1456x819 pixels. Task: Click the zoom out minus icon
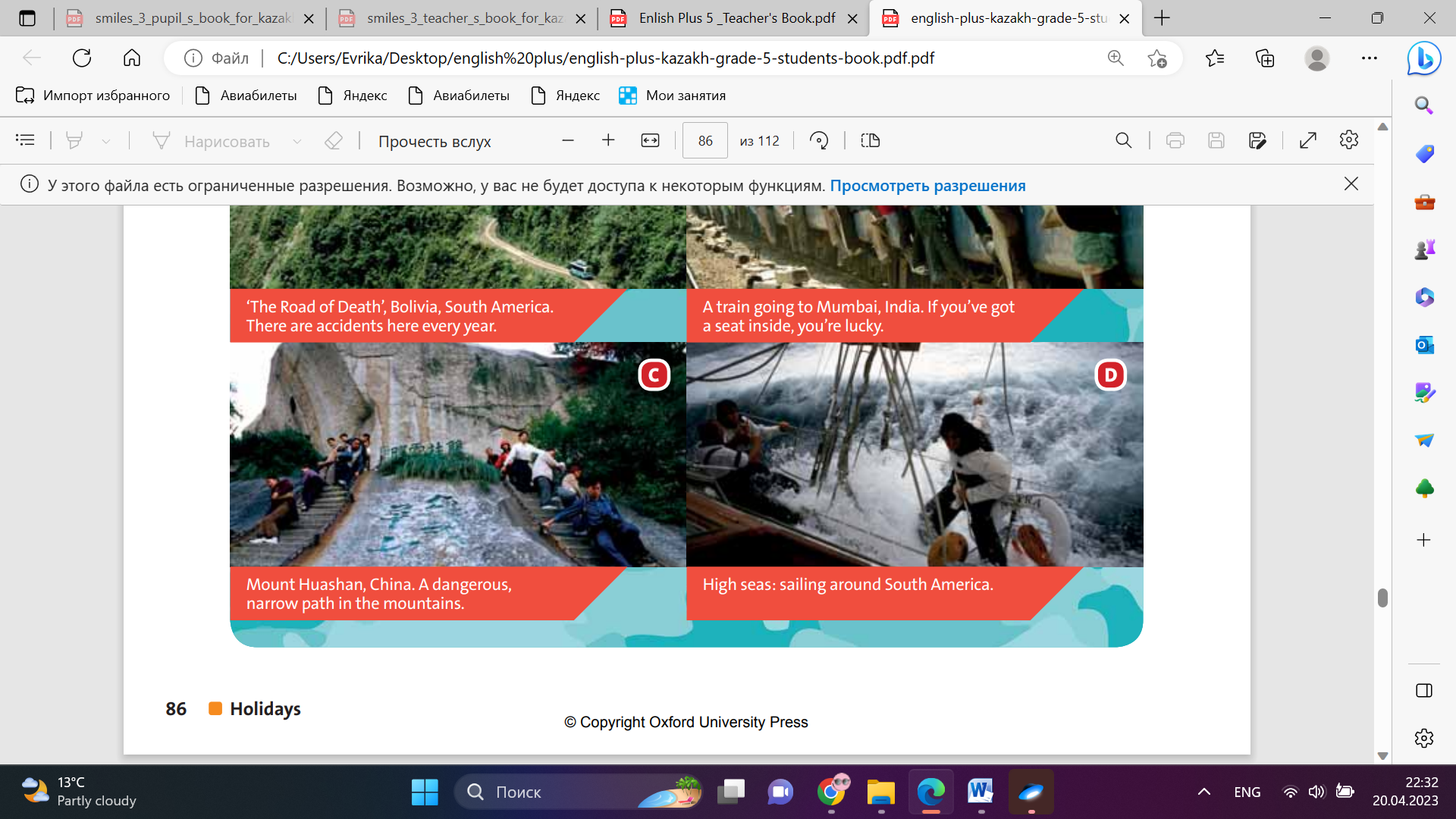click(x=567, y=141)
